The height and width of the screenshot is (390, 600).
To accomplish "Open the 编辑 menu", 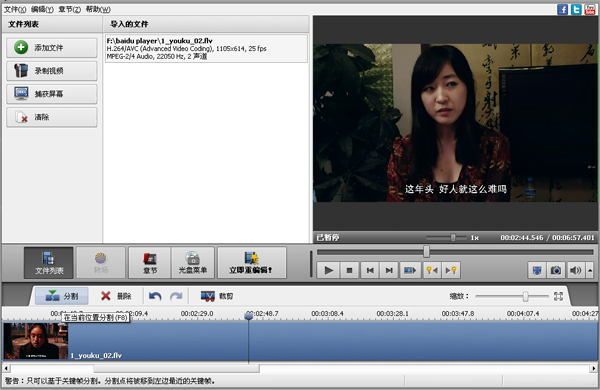I will [x=42, y=9].
